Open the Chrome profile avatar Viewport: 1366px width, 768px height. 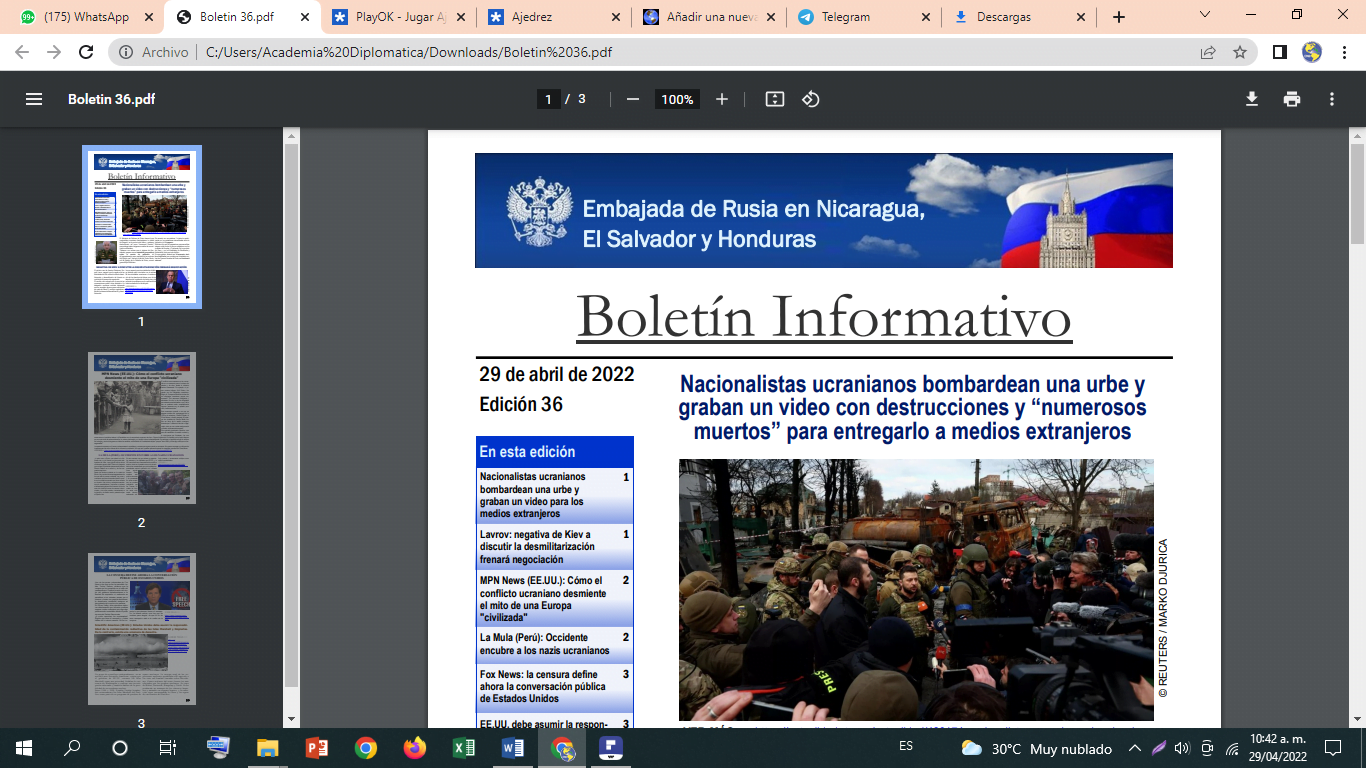tap(1312, 52)
